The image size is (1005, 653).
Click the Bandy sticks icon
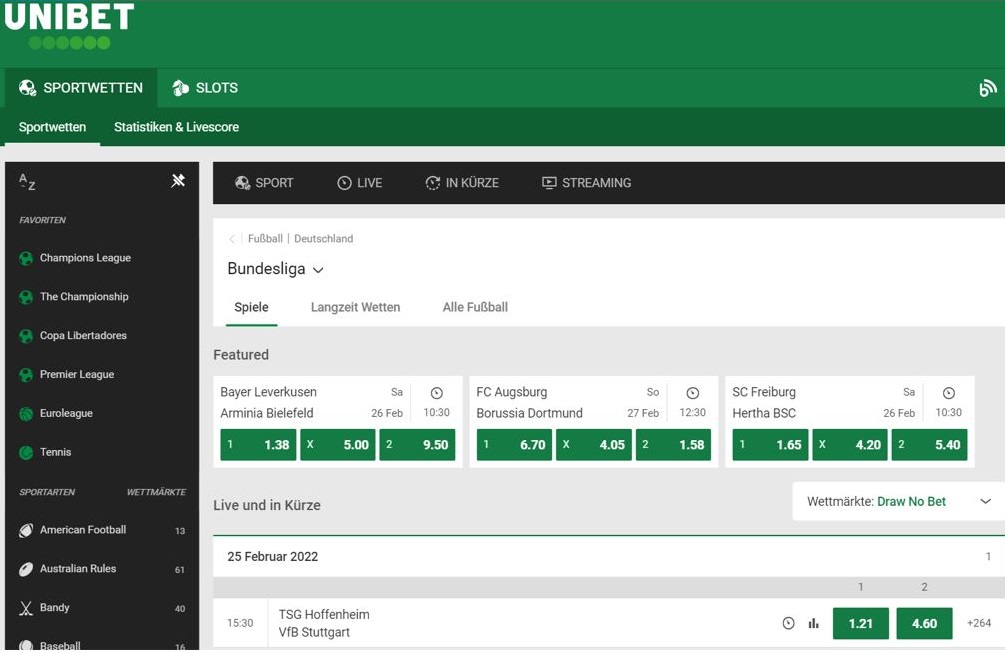(x=26, y=608)
